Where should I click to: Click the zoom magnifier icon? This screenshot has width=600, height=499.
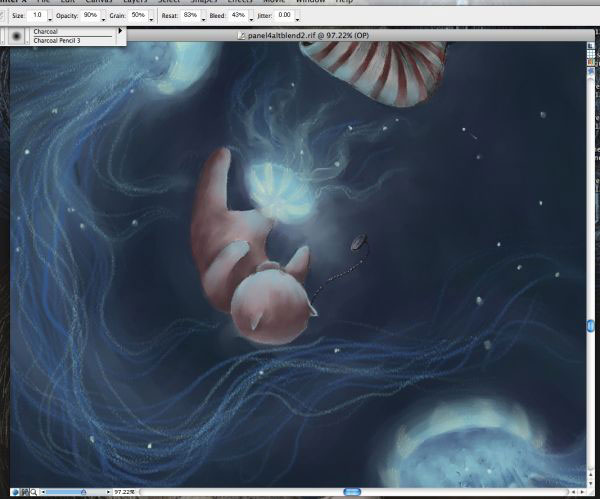click(34, 492)
